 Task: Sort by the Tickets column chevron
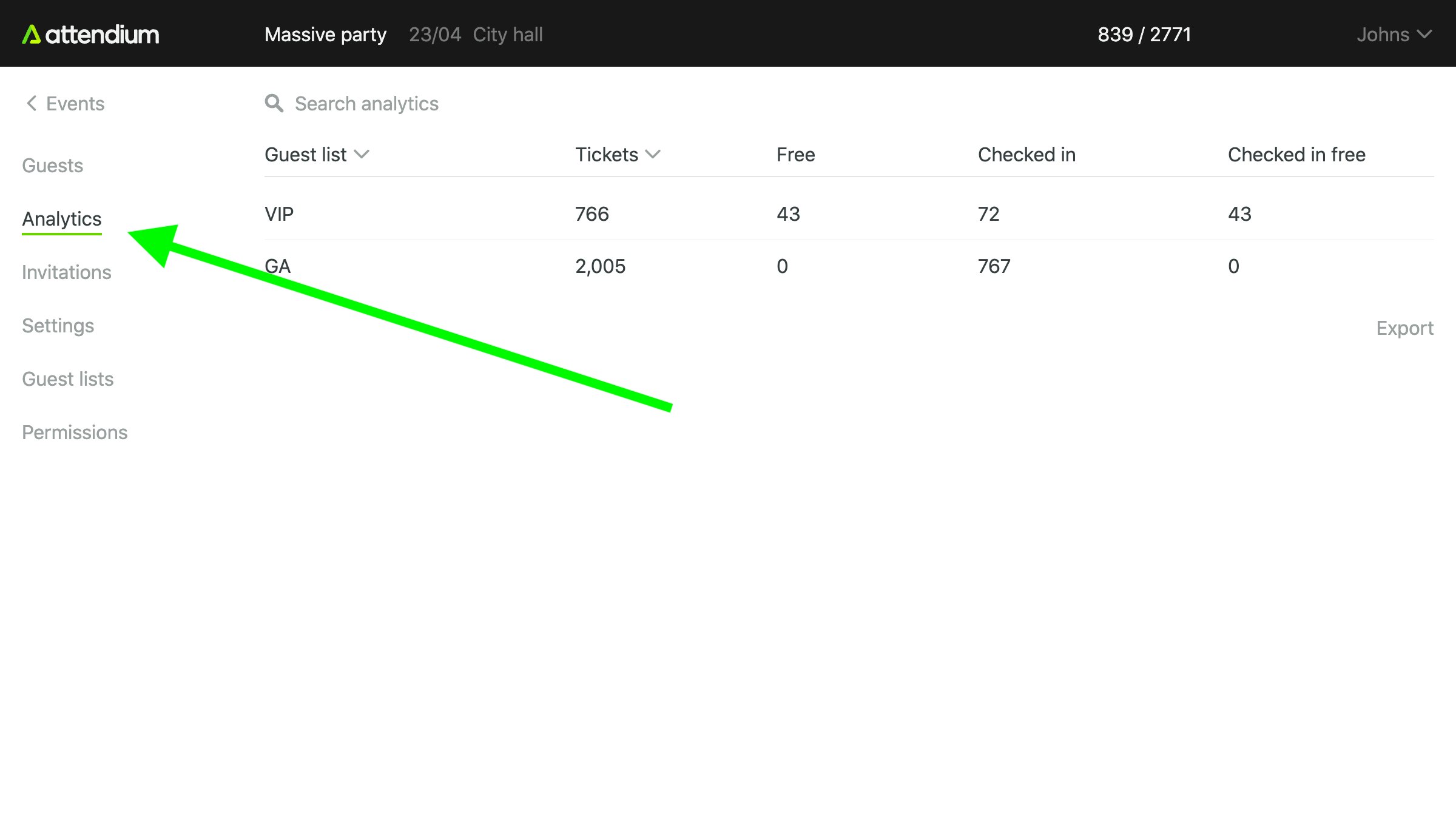[653, 155]
